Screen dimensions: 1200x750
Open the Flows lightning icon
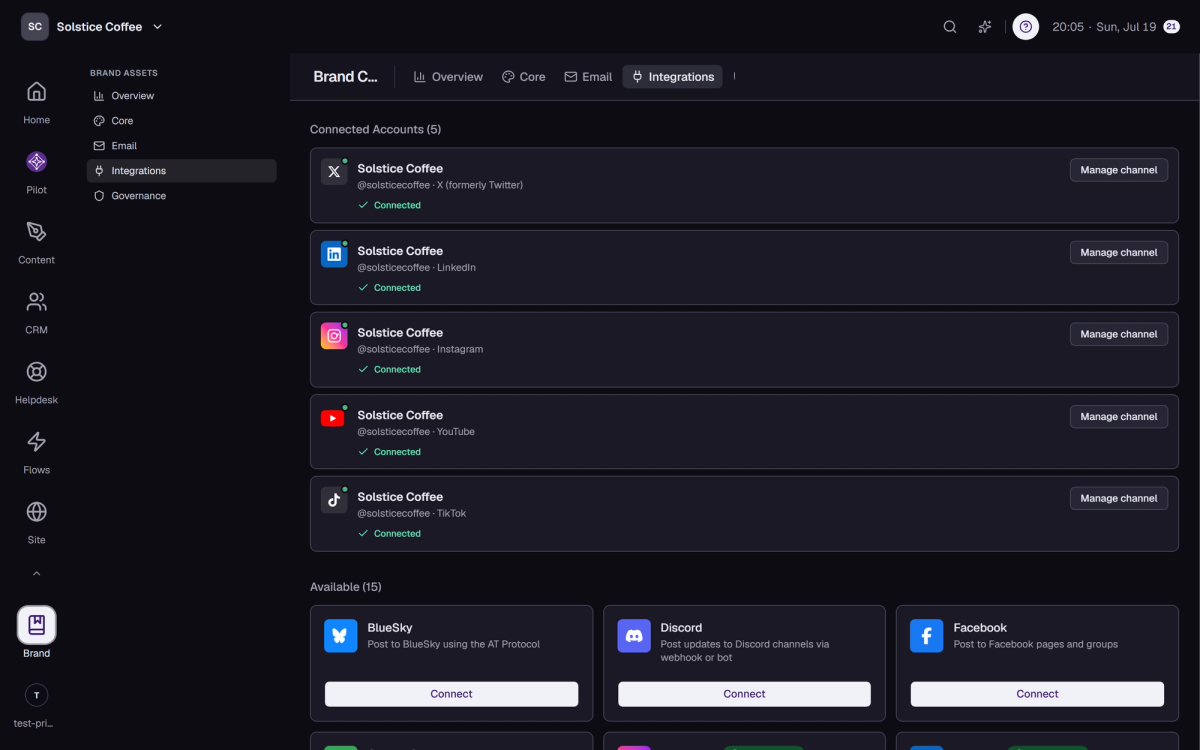(x=36, y=442)
